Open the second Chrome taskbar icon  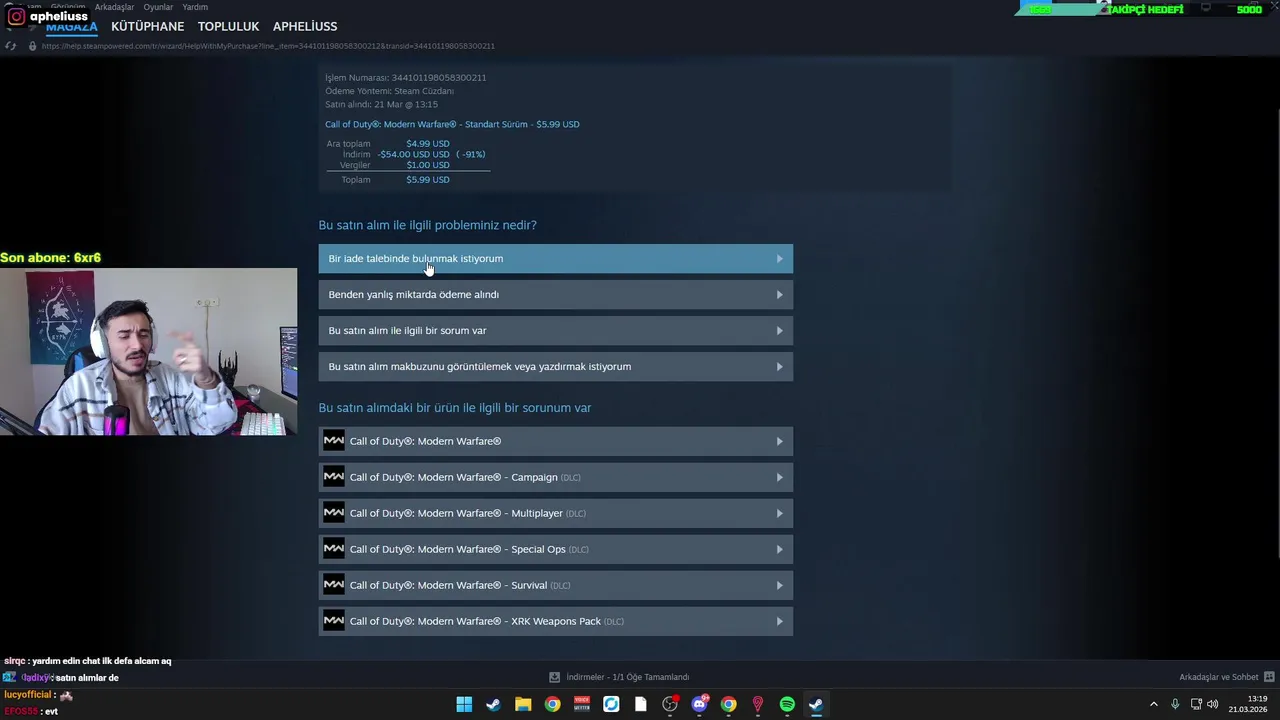point(728,704)
